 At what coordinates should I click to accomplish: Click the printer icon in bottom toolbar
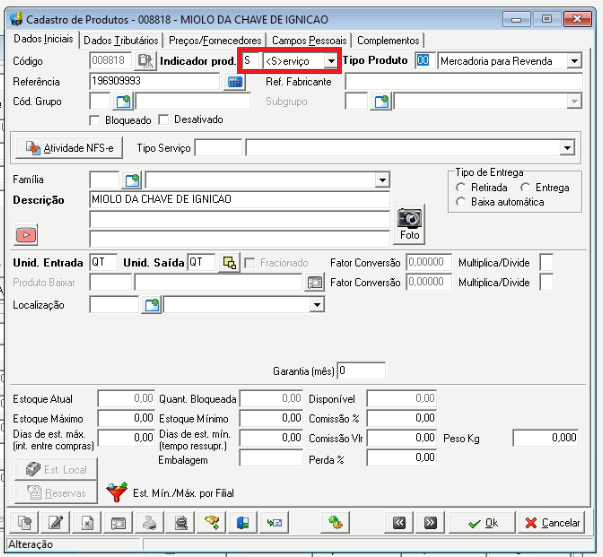pos(150,522)
